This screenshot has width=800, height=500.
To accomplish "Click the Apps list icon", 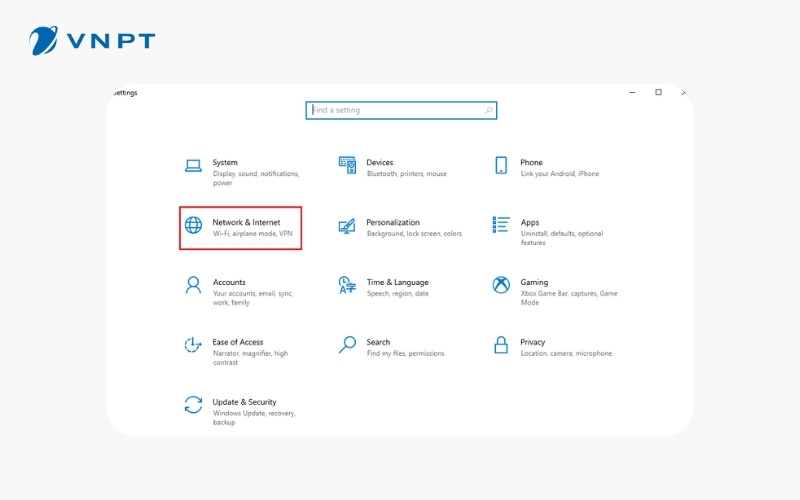I will tap(501, 226).
